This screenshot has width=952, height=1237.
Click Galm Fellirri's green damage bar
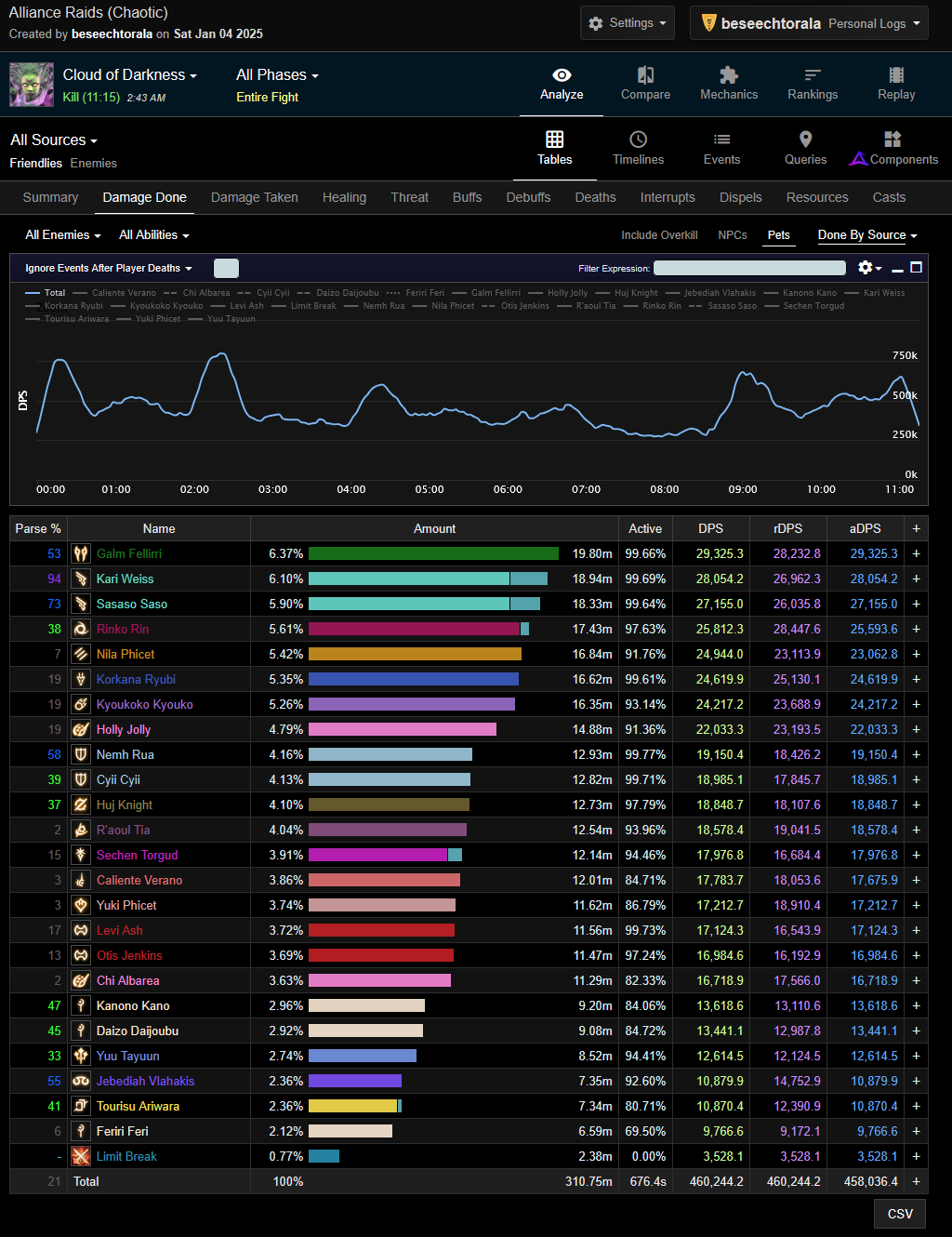pyautogui.click(x=433, y=553)
